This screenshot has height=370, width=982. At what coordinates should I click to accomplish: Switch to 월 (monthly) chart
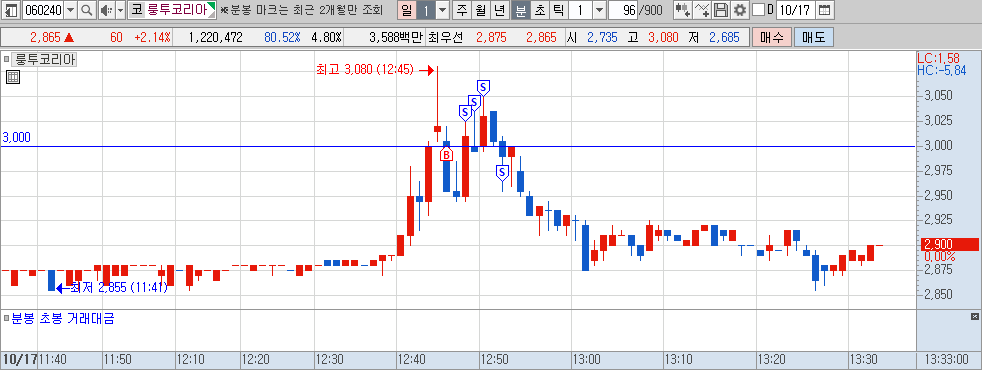[480, 10]
